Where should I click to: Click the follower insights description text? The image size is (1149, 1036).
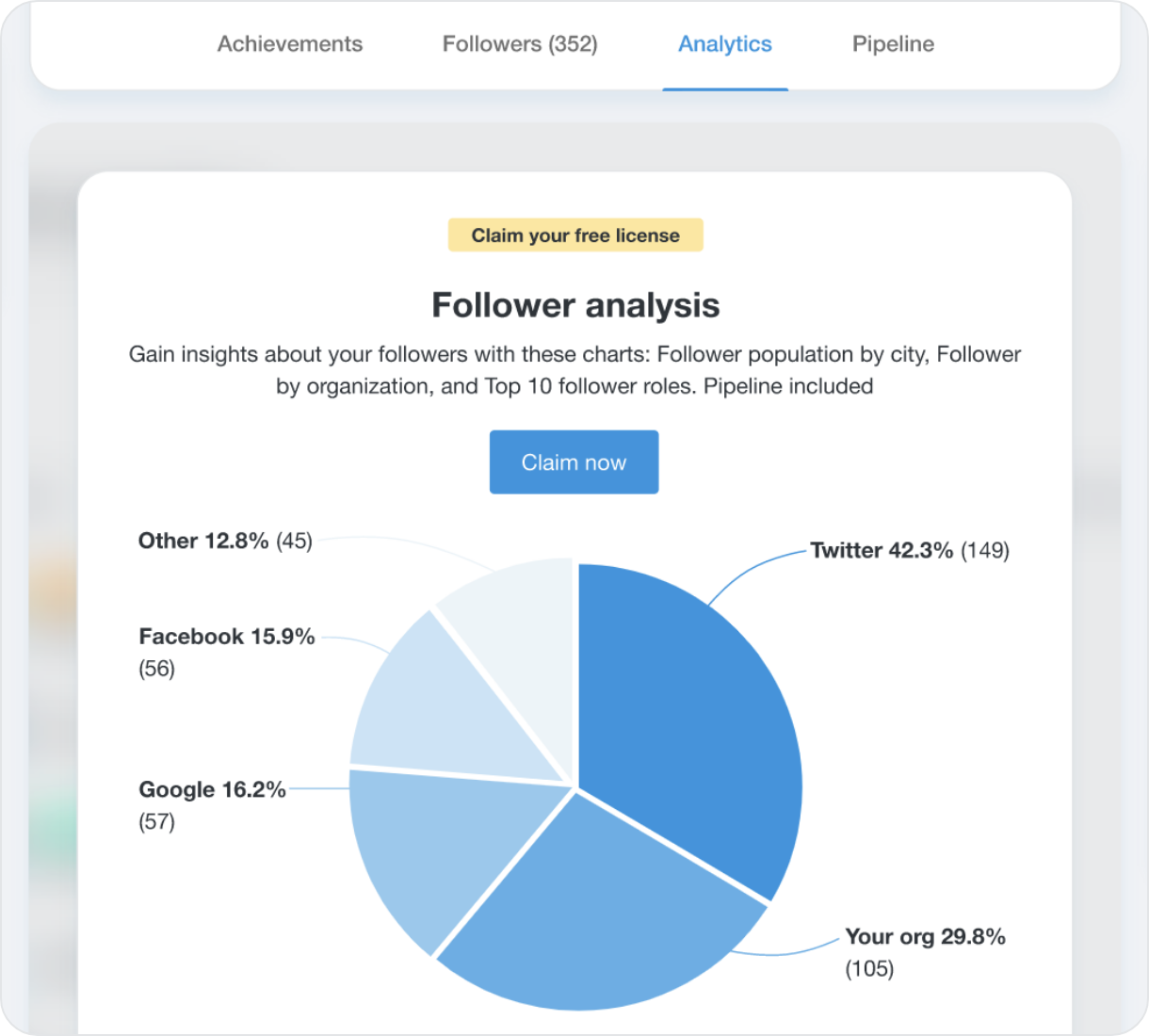tap(574, 370)
